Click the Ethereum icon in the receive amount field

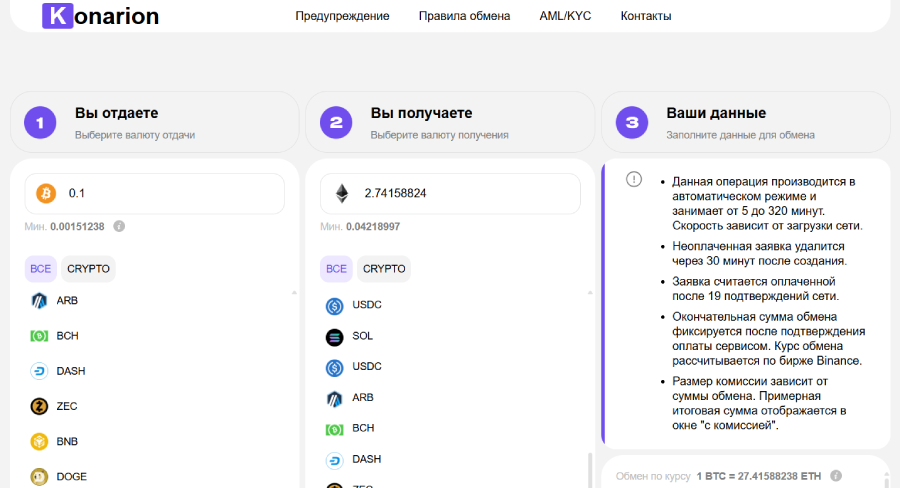(342, 193)
